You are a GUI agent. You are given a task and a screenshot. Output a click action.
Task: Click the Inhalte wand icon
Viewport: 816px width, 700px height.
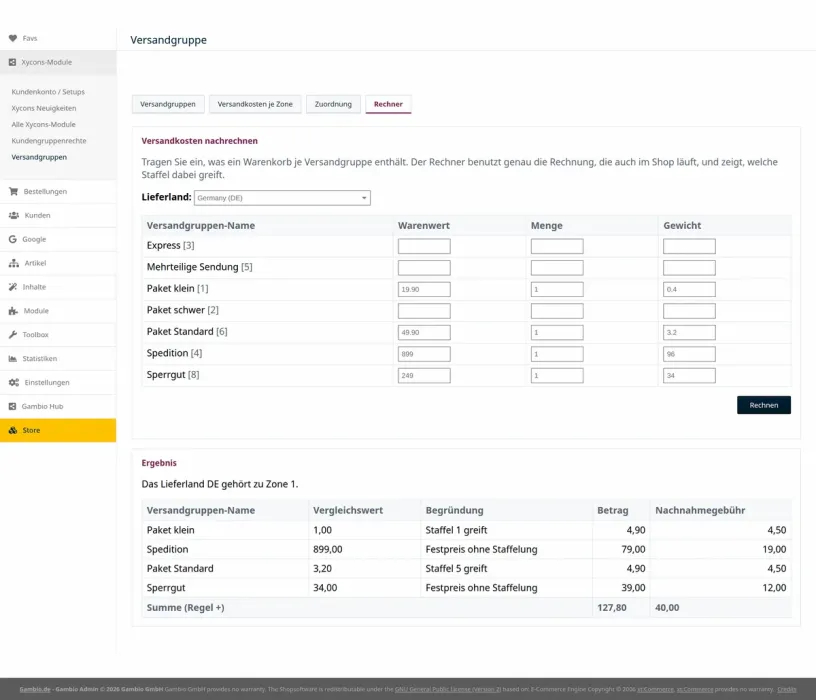pos(13,287)
